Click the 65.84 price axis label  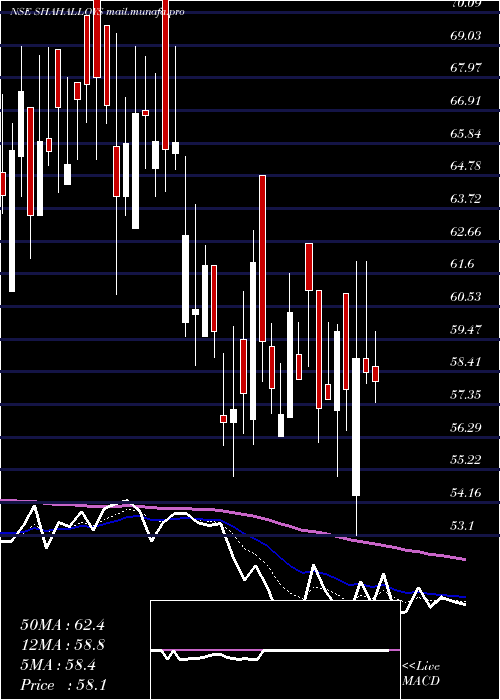point(466,133)
